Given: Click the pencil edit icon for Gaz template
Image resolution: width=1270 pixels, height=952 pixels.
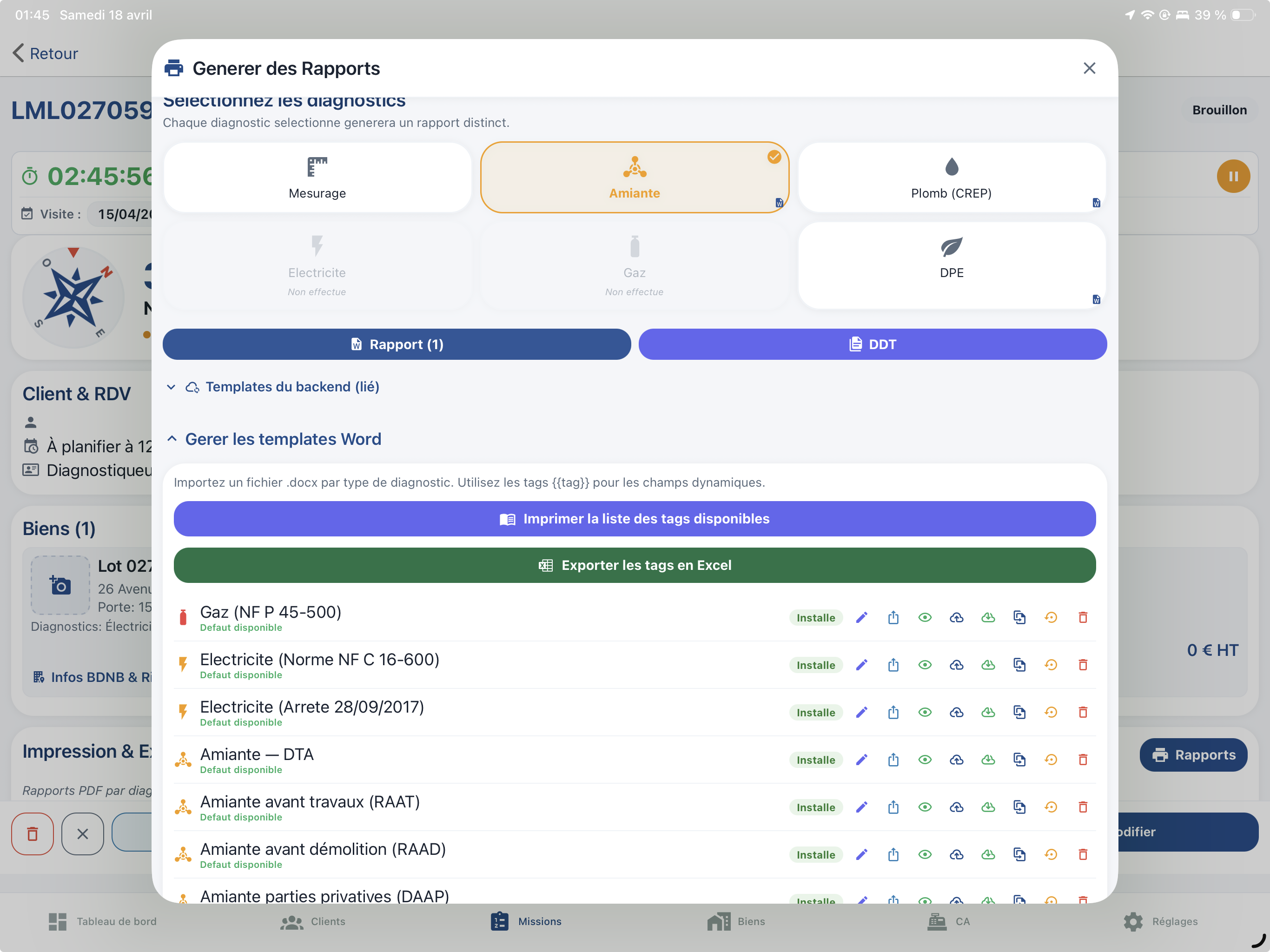Looking at the screenshot, I should point(861,618).
